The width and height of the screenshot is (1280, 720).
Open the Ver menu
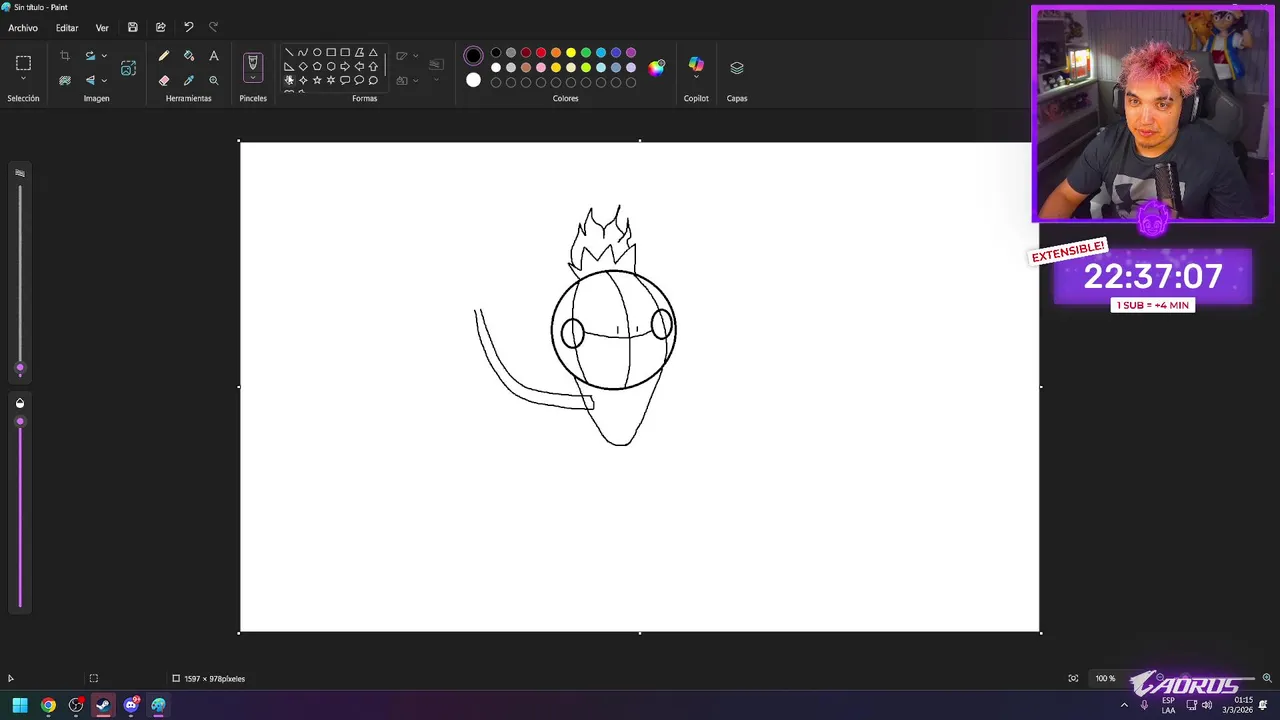tap(102, 28)
